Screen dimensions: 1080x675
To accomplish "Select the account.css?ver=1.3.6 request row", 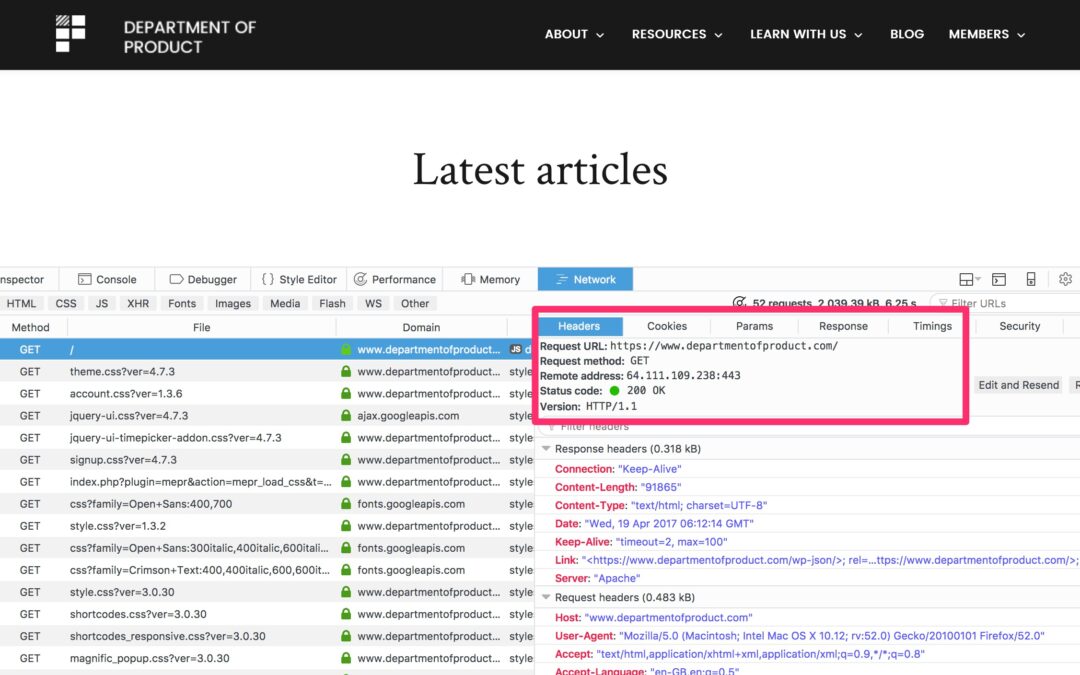I will pos(267,393).
